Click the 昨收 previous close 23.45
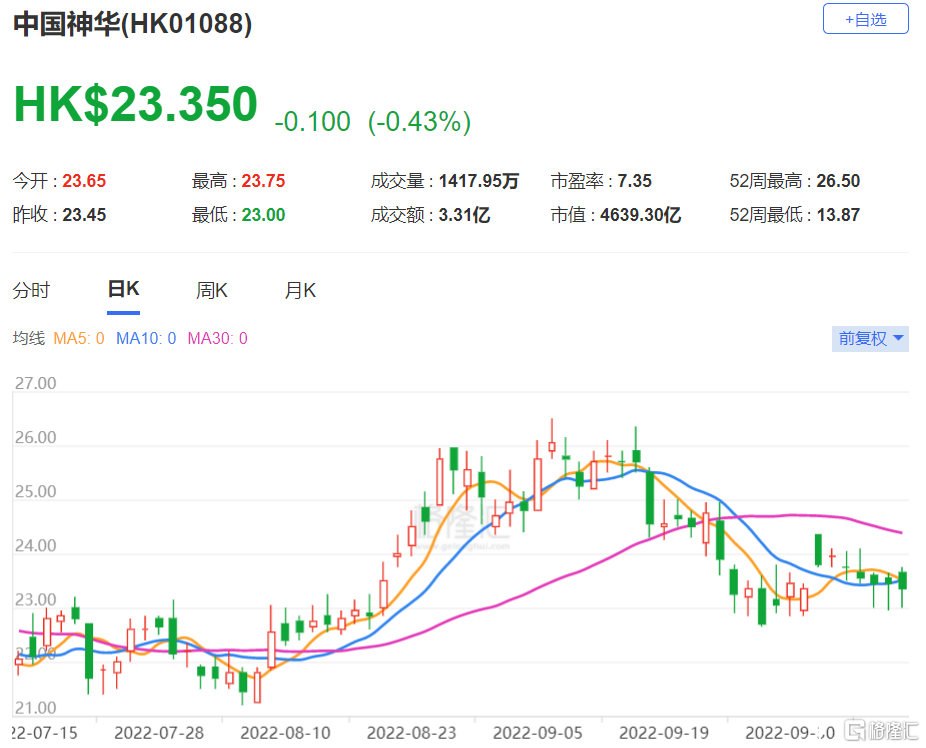The width and height of the screenshot is (926, 748). (x=84, y=215)
